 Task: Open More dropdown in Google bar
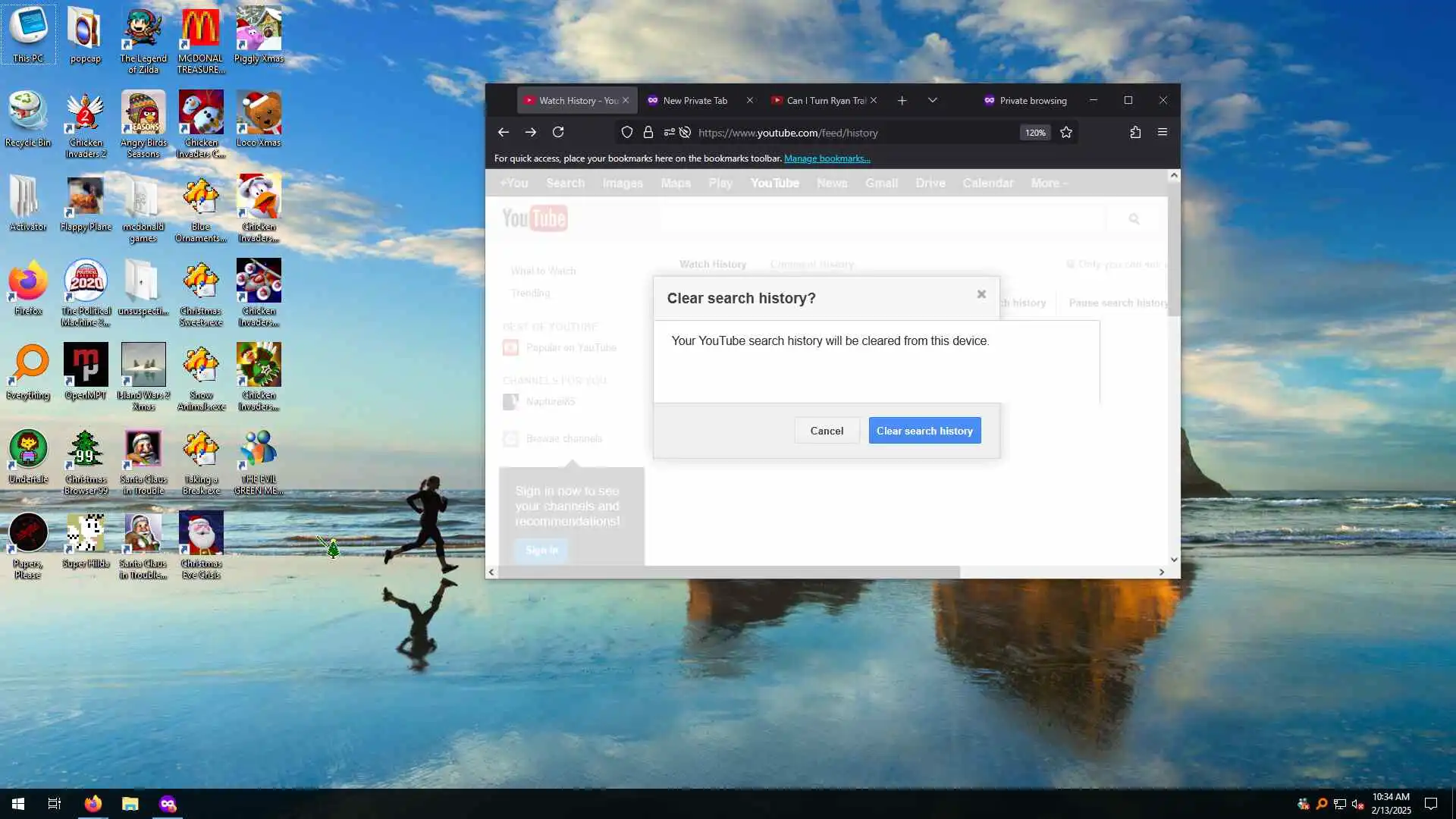tap(1049, 183)
